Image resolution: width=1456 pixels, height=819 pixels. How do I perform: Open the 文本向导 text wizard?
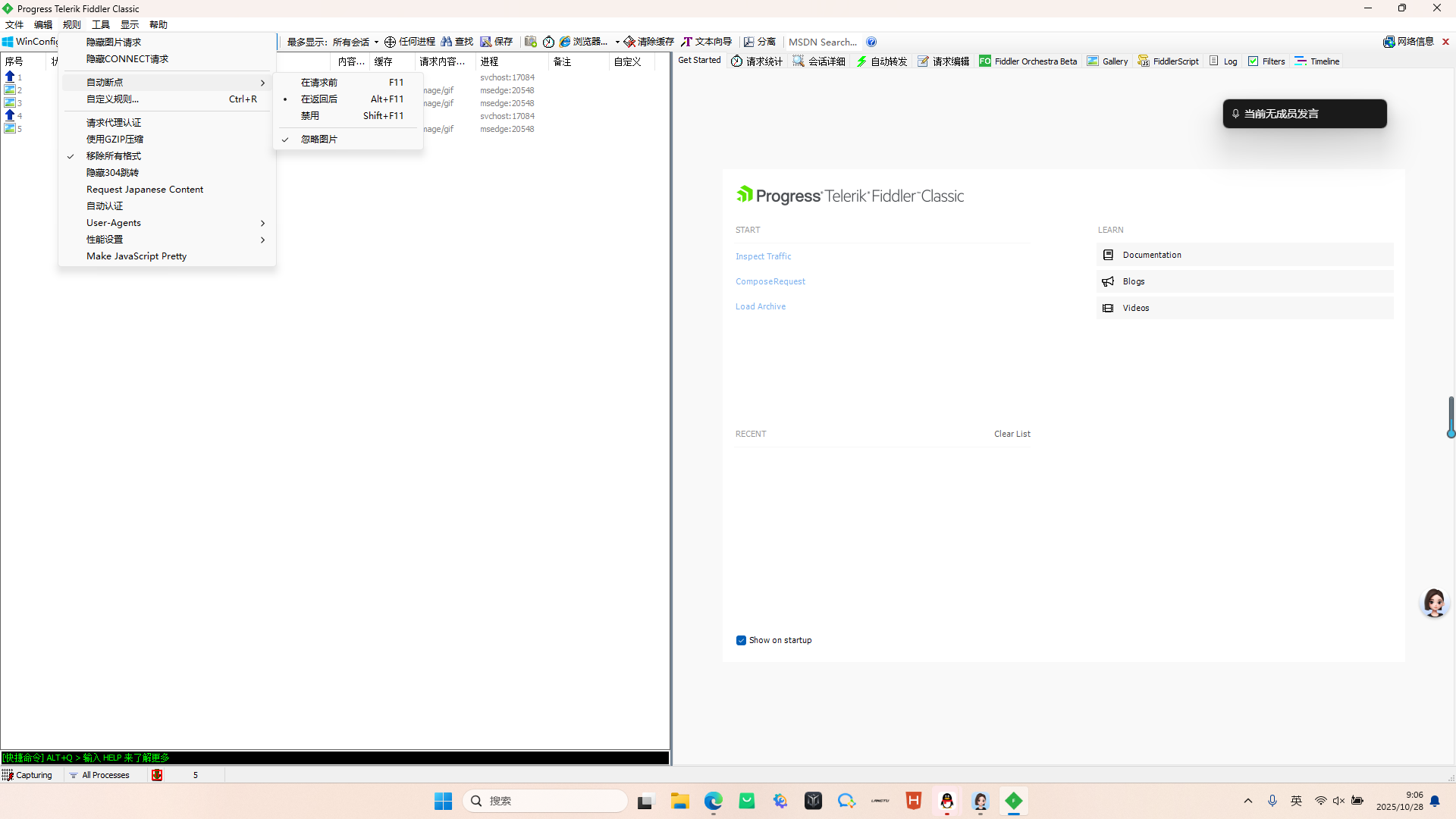[x=706, y=42]
